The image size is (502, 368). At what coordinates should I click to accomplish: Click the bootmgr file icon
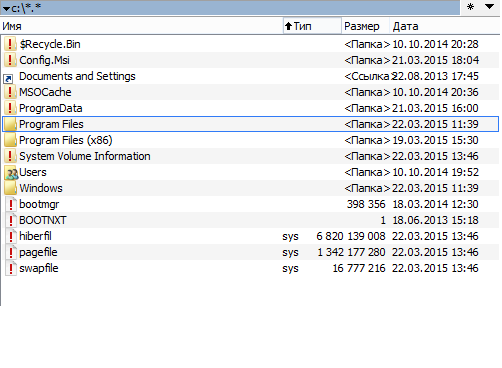coord(11,204)
